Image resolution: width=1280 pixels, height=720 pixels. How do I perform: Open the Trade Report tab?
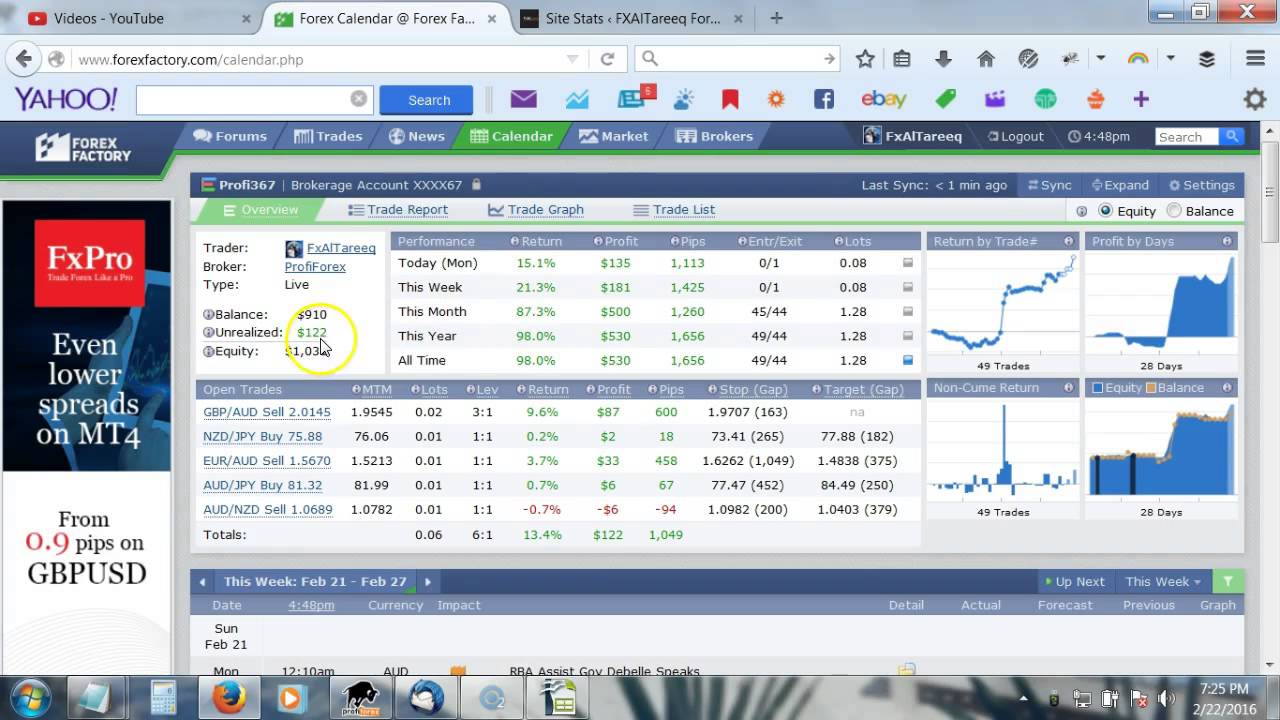[x=398, y=210]
